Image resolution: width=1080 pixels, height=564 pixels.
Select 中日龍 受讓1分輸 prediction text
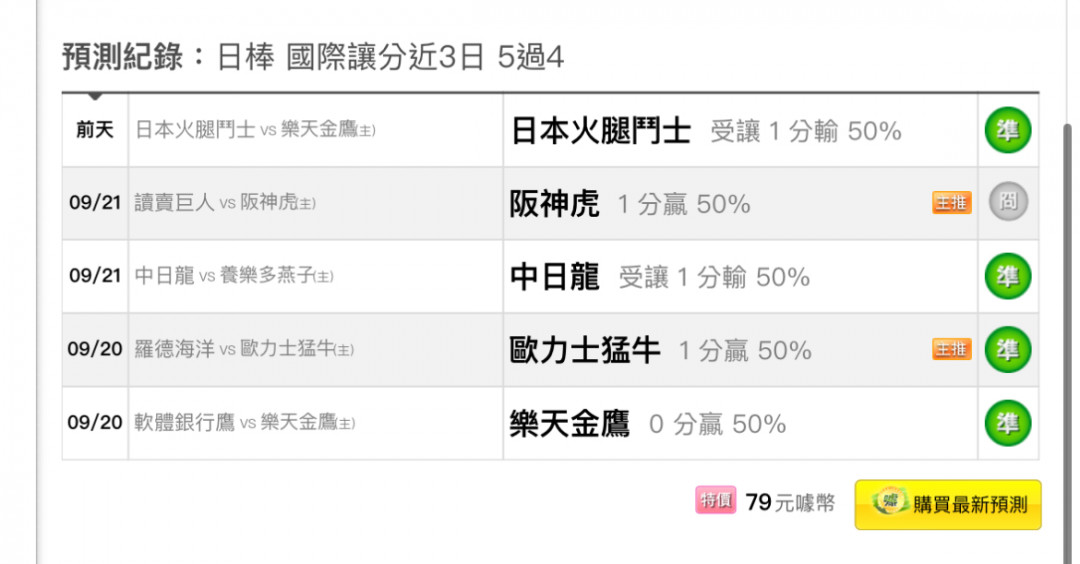point(660,277)
